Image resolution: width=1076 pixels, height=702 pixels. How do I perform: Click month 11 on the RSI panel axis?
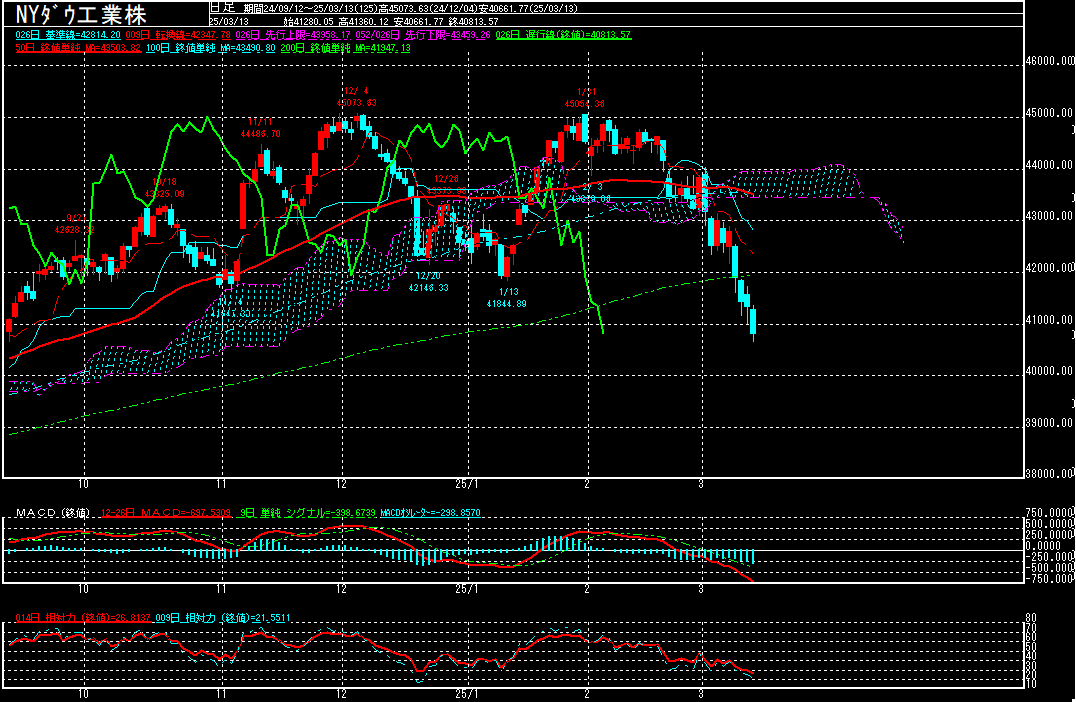(x=221, y=694)
